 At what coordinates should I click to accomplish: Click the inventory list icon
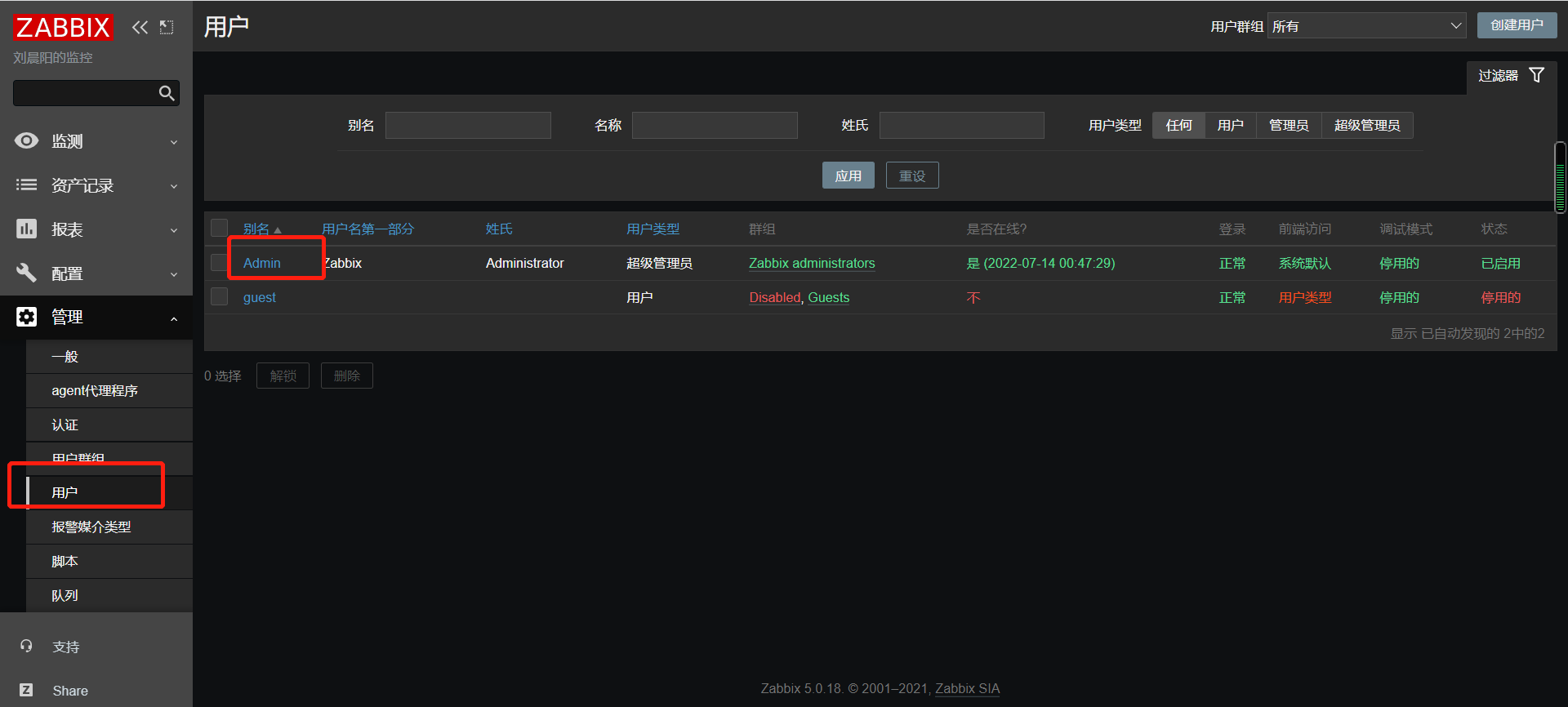coord(26,185)
